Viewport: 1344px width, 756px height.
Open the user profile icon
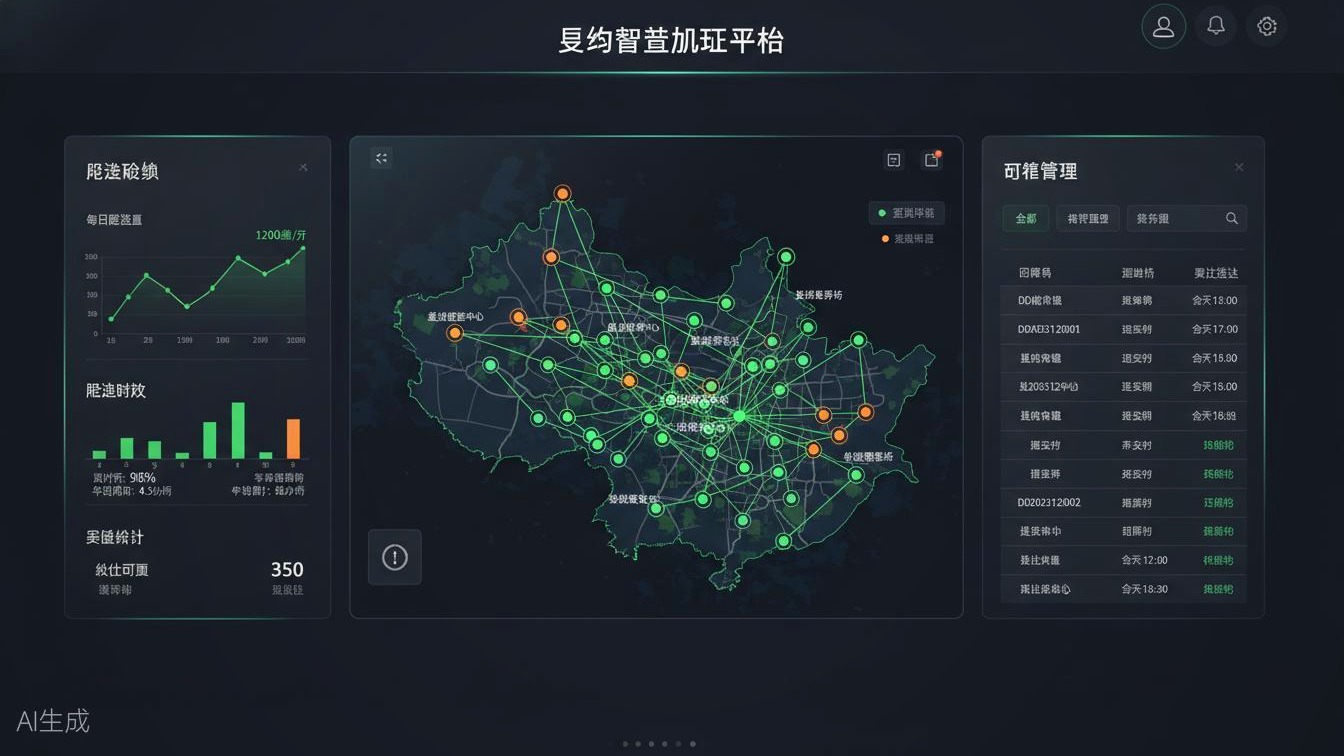1163,27
